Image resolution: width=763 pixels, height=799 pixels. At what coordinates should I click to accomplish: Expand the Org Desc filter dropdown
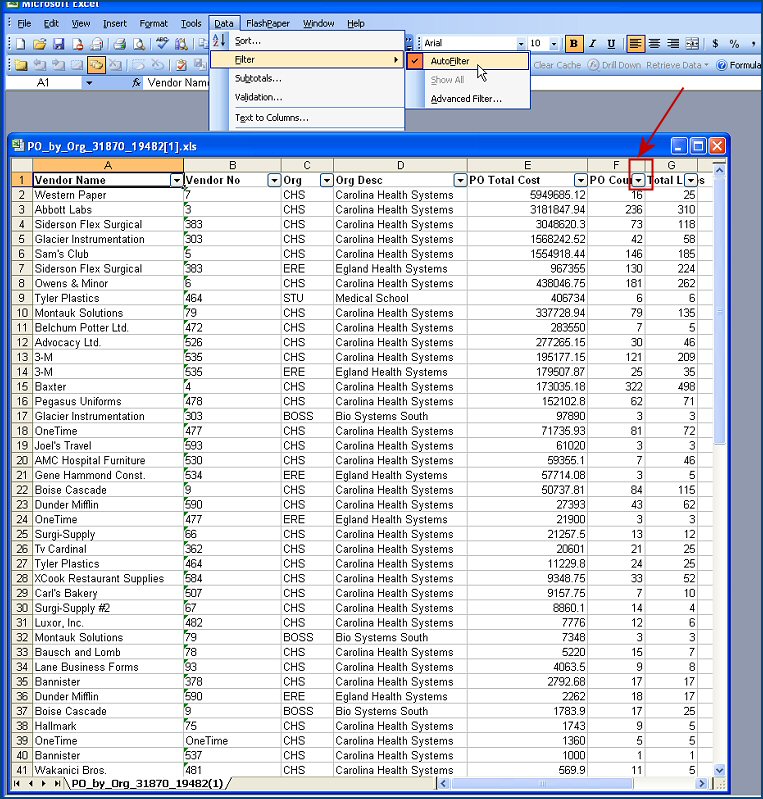pyautogui.click(x=460, y=180)
